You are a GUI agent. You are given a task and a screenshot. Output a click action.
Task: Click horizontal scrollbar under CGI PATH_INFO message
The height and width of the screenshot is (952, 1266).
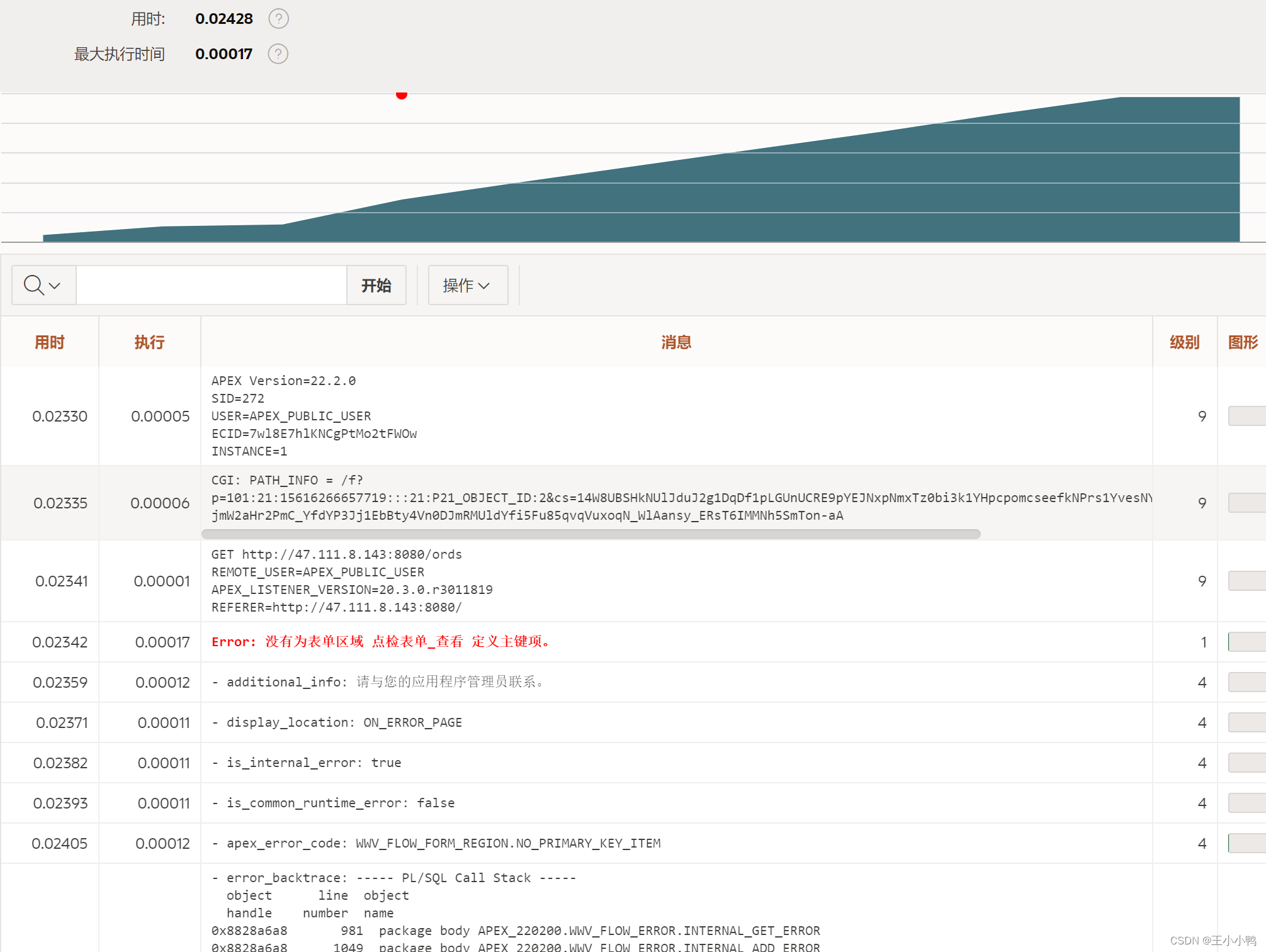[x=591, y=534]
